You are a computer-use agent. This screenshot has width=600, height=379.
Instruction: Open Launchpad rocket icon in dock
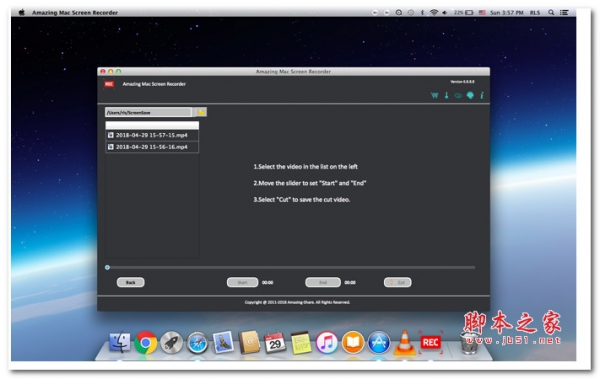171,342
